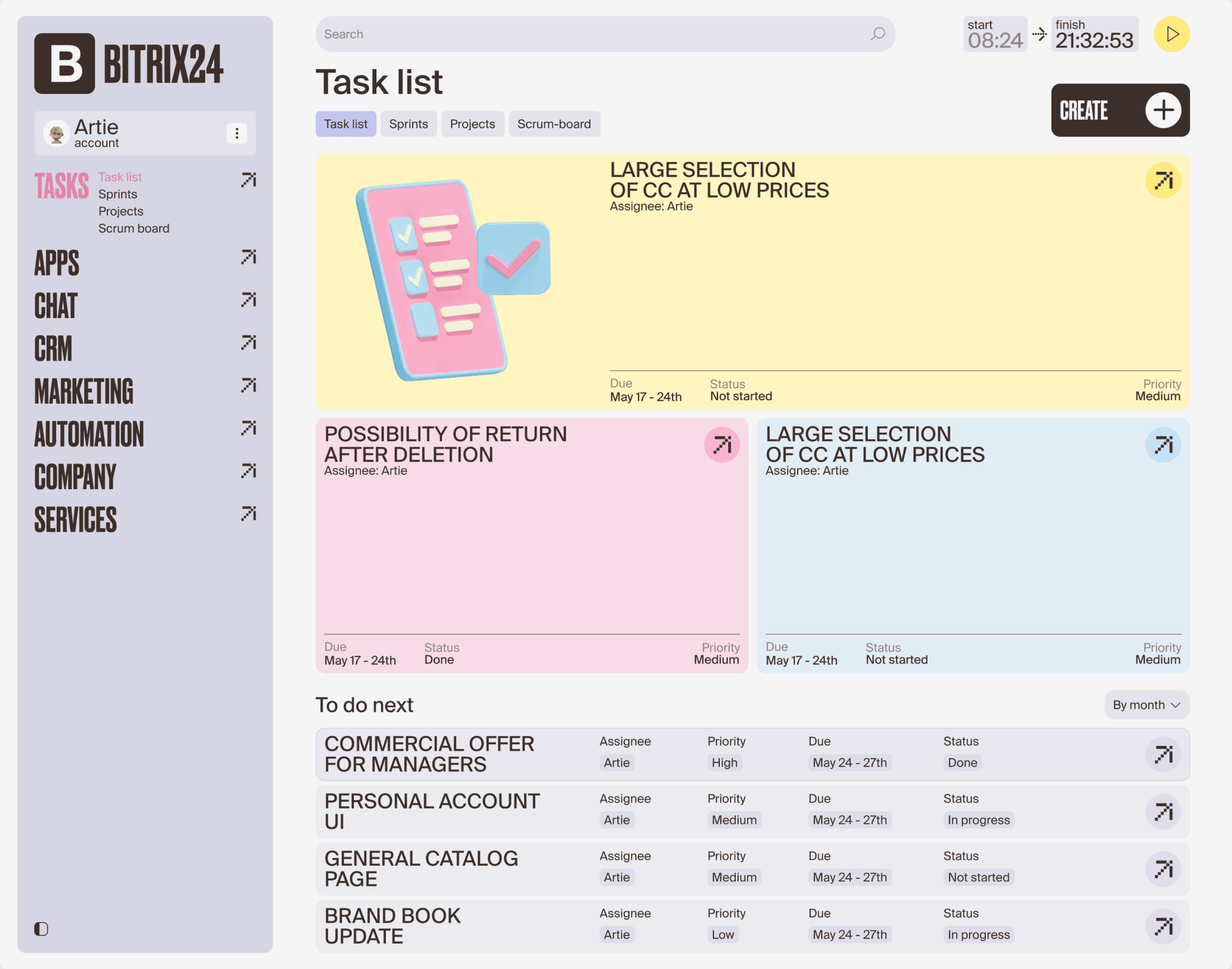Open the Automation section arrow icon
This screenshot has height=969, width=1232.
(248, 428)
